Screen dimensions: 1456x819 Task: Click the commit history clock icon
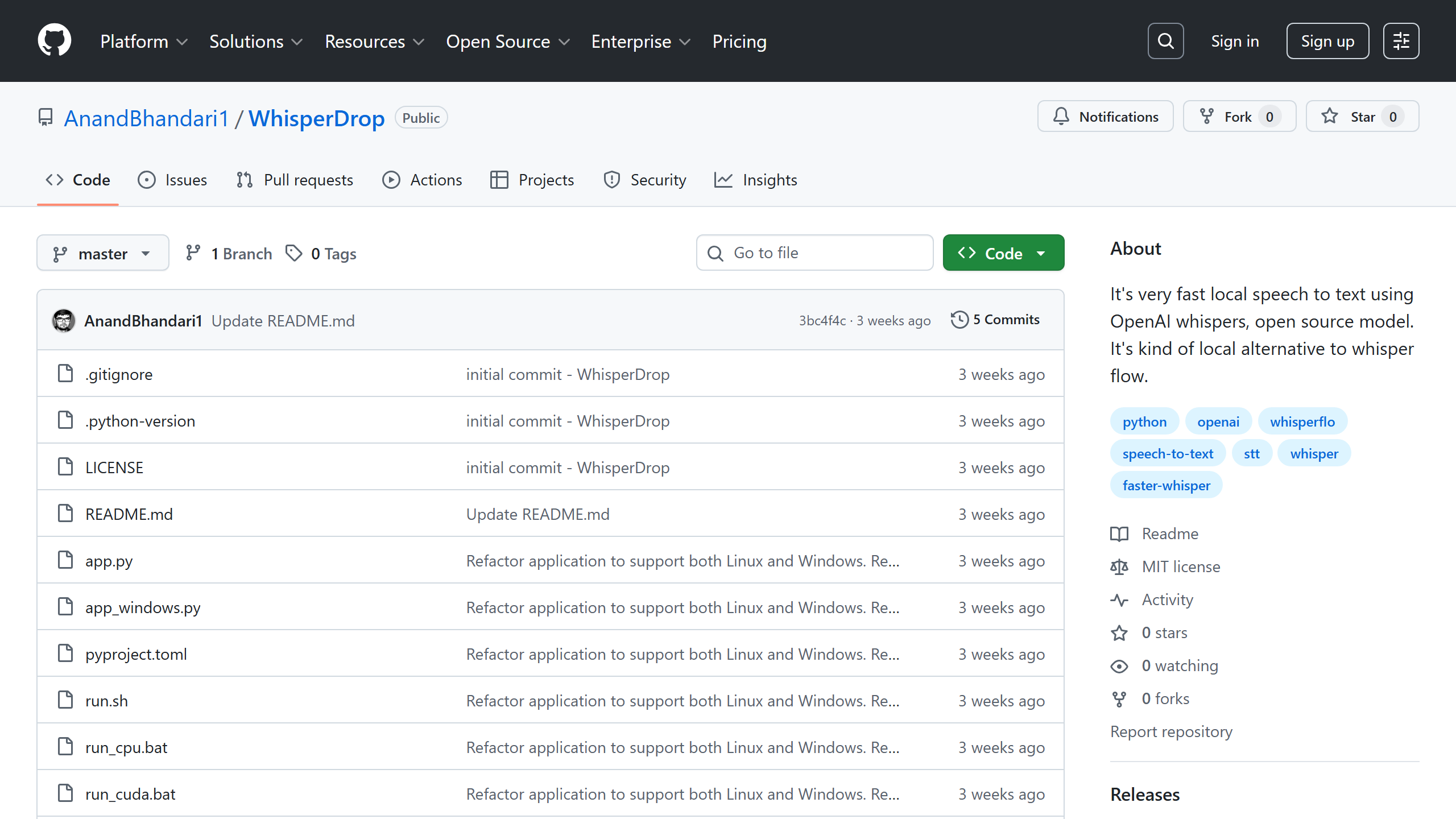959,320
